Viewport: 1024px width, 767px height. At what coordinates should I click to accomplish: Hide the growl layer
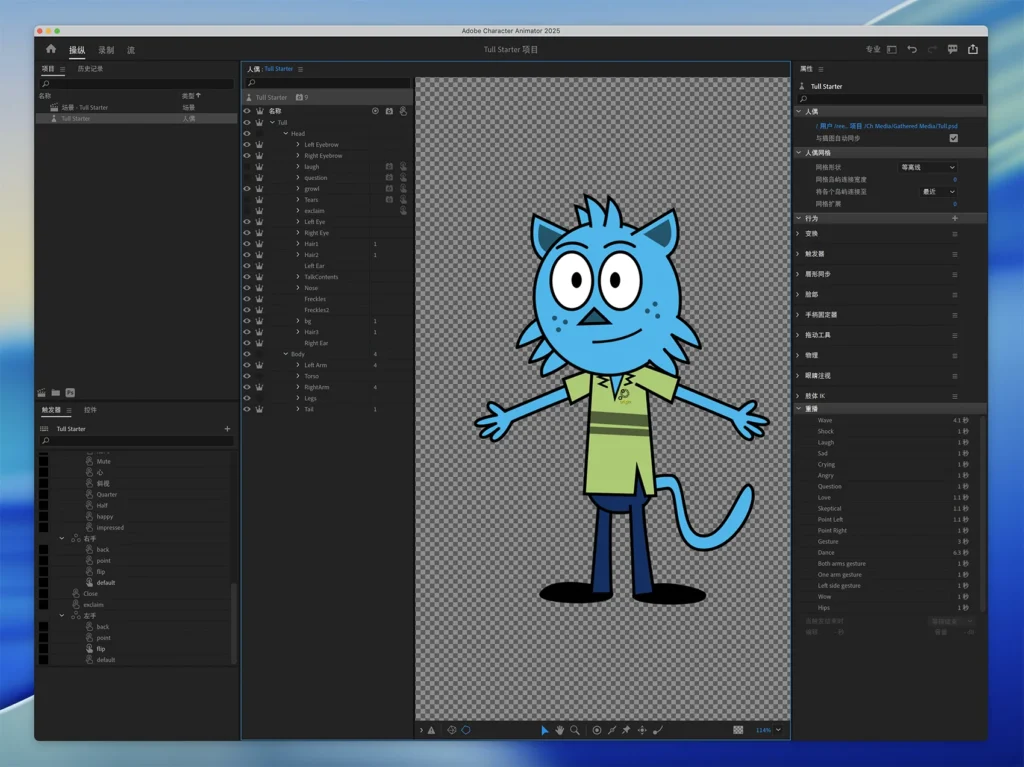(247, 189)
